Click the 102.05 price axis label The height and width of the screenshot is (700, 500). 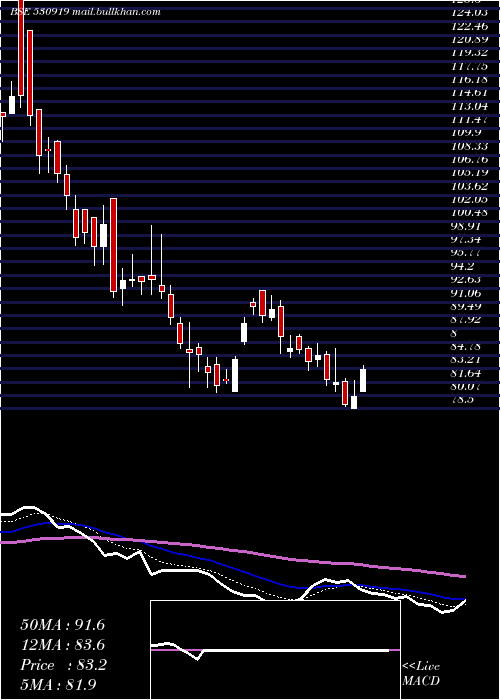click(x=469, y=200)
